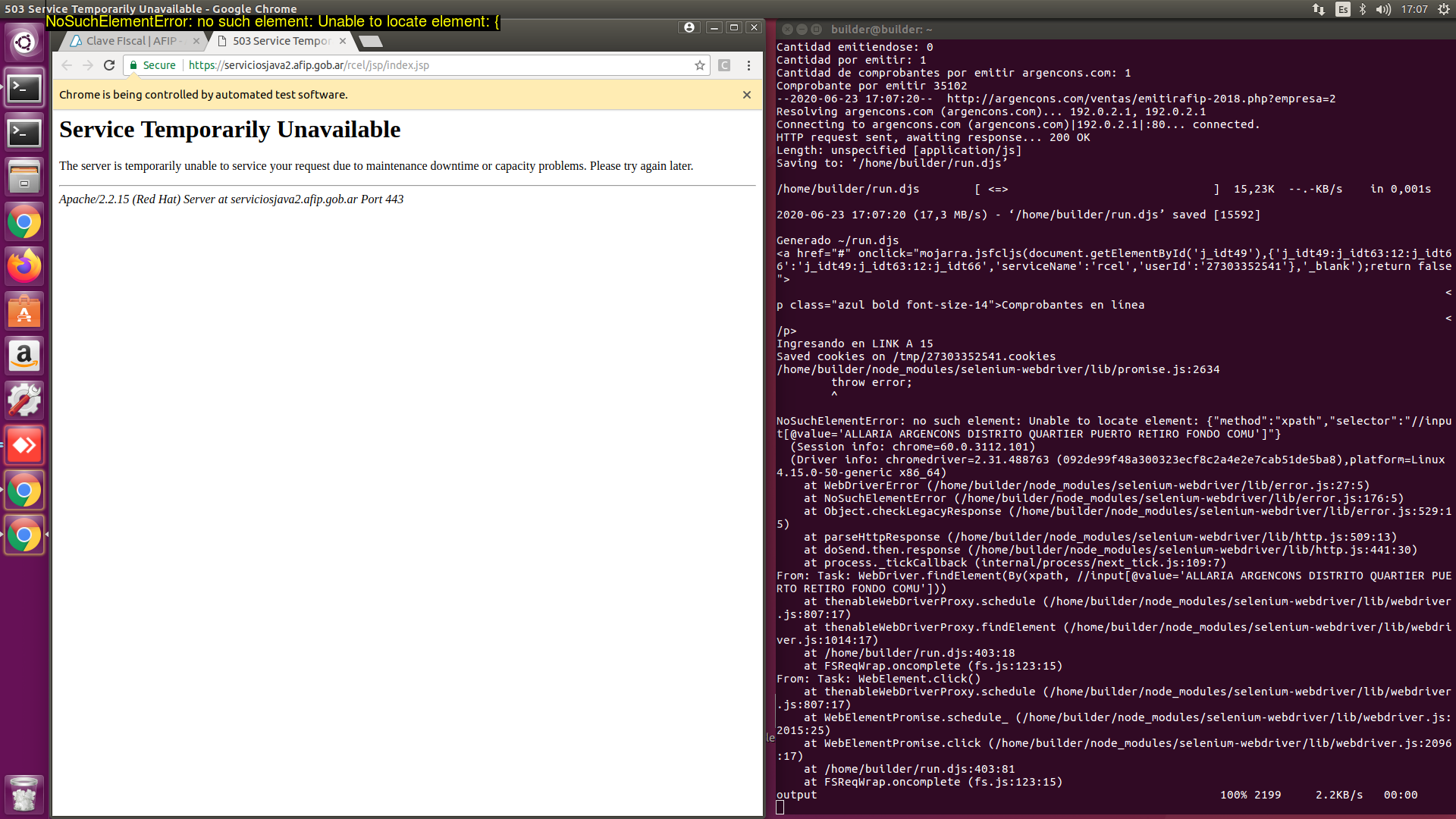Click Chrome back navigation arrow

(67, 65)
